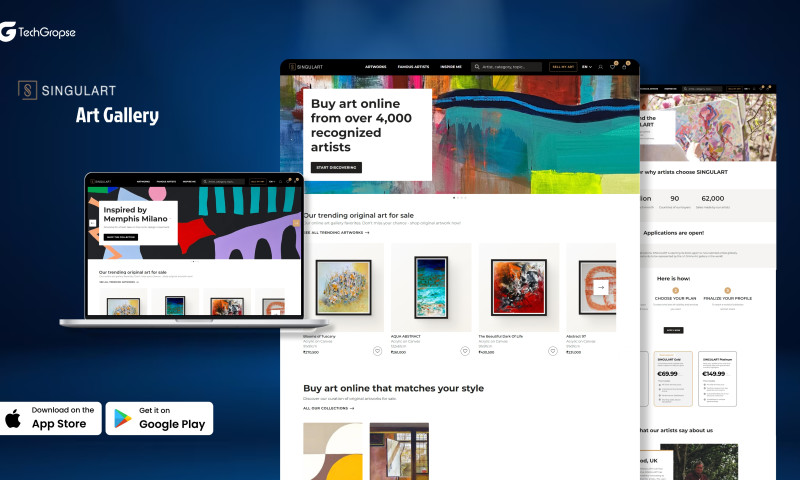Click the '62,000' statistic on right mockup
Image resolution: width=800 pixels, height=480 pixels.
coord(713,198)
